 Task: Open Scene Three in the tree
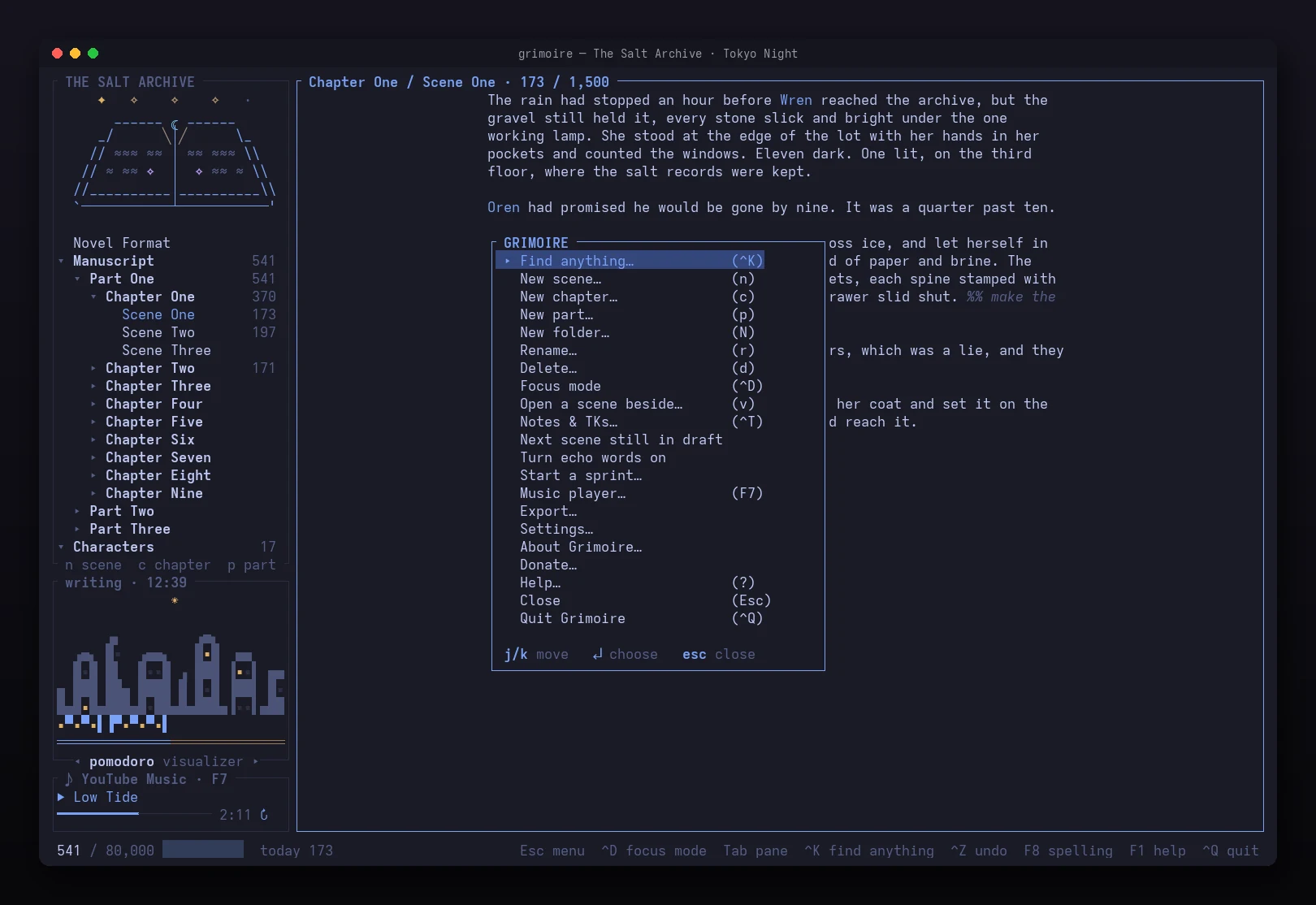point(167,350)
